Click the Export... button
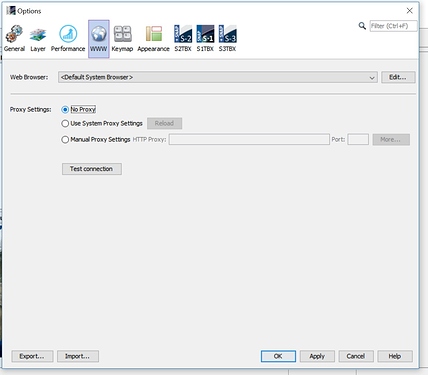Image resolution: width=428 pixels, height=375 pixels. (x=32, y=356)
